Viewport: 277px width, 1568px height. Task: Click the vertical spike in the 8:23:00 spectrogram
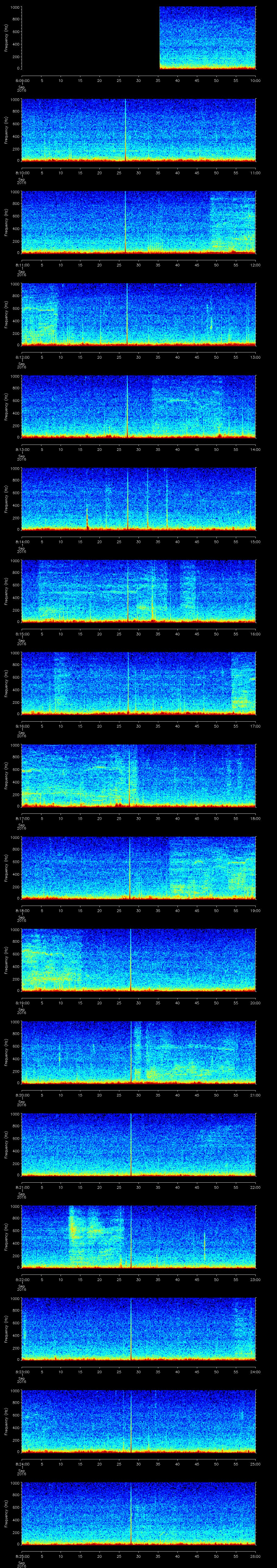[x=130, y=1329]
